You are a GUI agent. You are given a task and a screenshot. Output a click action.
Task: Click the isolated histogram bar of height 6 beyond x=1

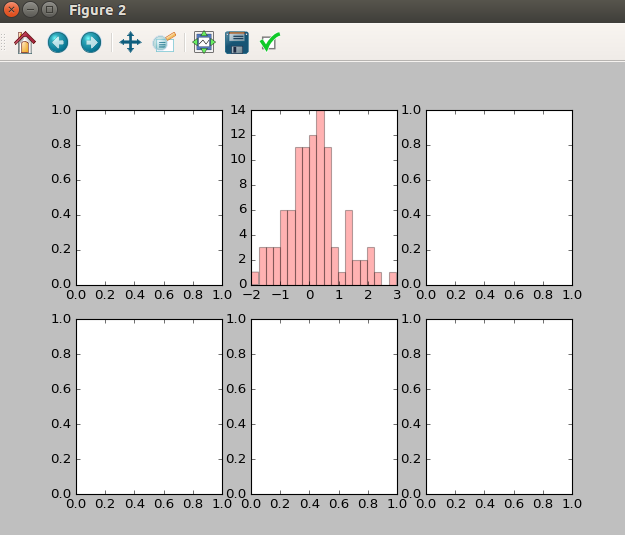point(349,248)
